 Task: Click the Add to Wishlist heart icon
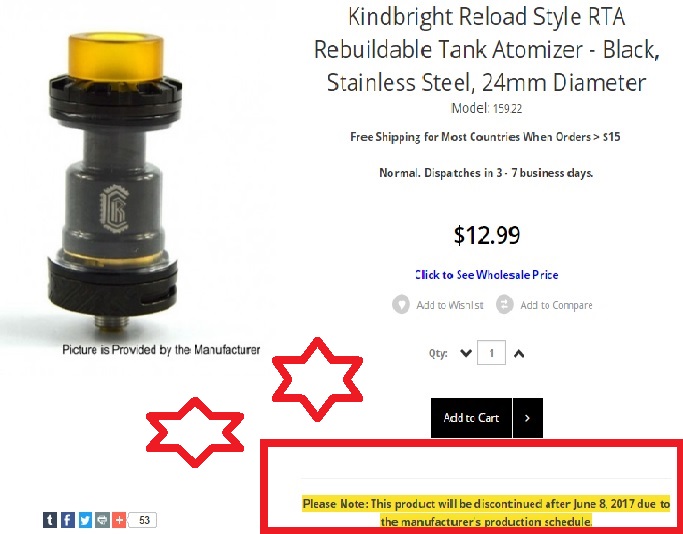(x=401, y=304)
